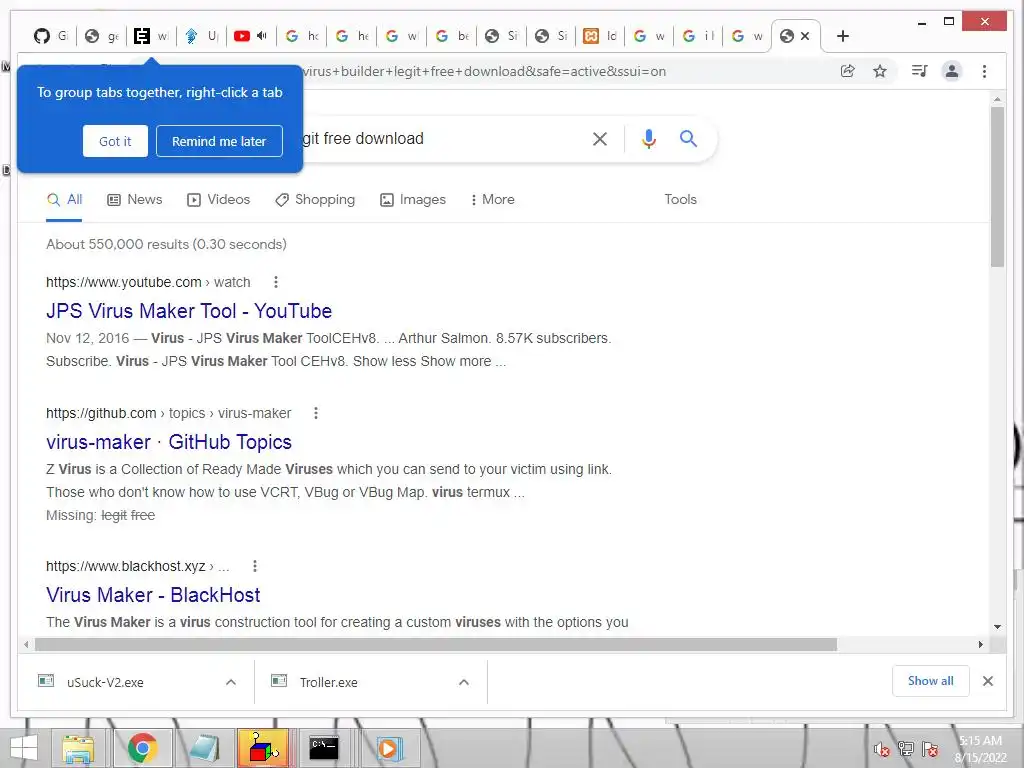Screen dimensions: 1024x768
Task: Open search Tools options
Action: (x=680, y=200)
